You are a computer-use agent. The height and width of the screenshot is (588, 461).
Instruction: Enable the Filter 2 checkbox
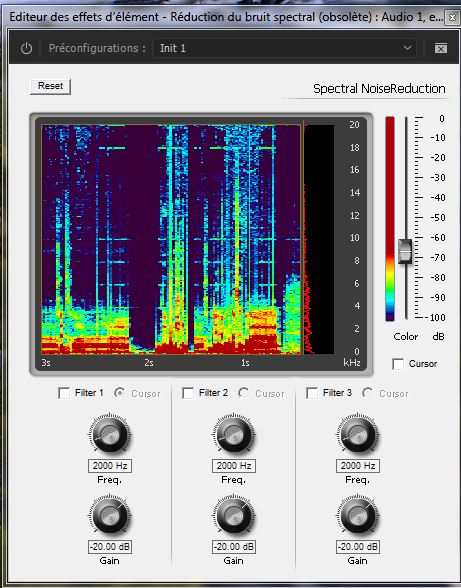click(188, 393)
